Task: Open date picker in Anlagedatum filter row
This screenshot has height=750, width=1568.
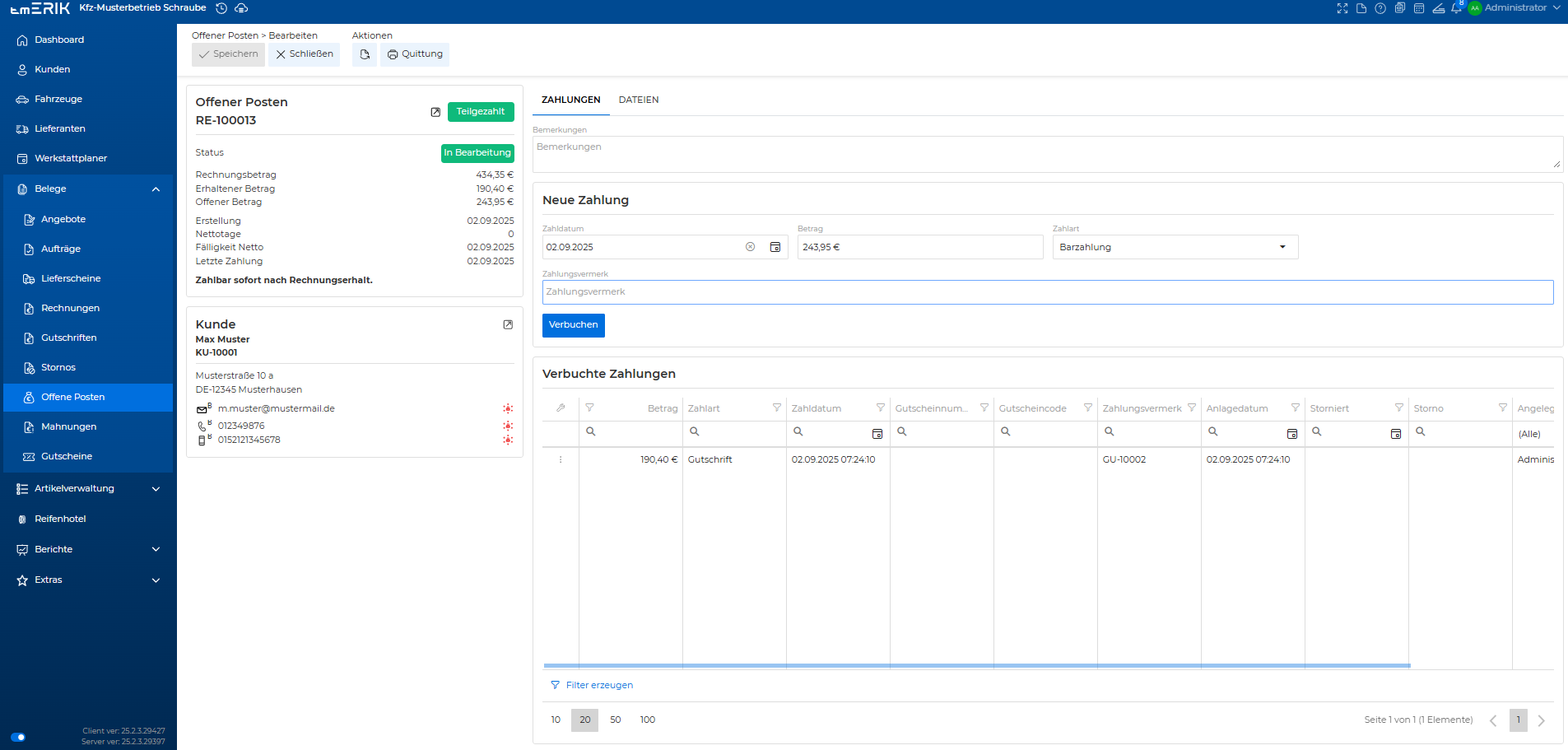Action: (x=1292, y=434)
